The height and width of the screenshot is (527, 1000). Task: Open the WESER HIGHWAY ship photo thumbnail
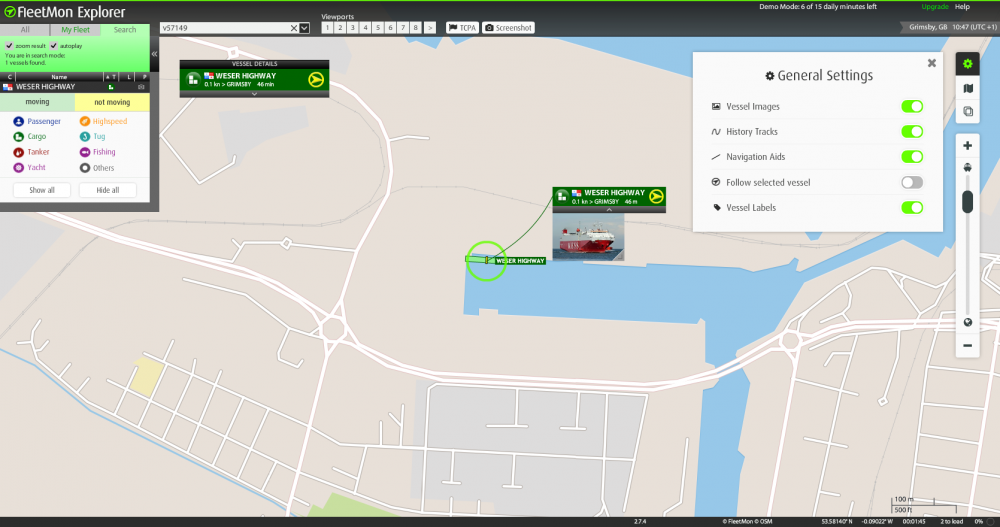[588, 237]
